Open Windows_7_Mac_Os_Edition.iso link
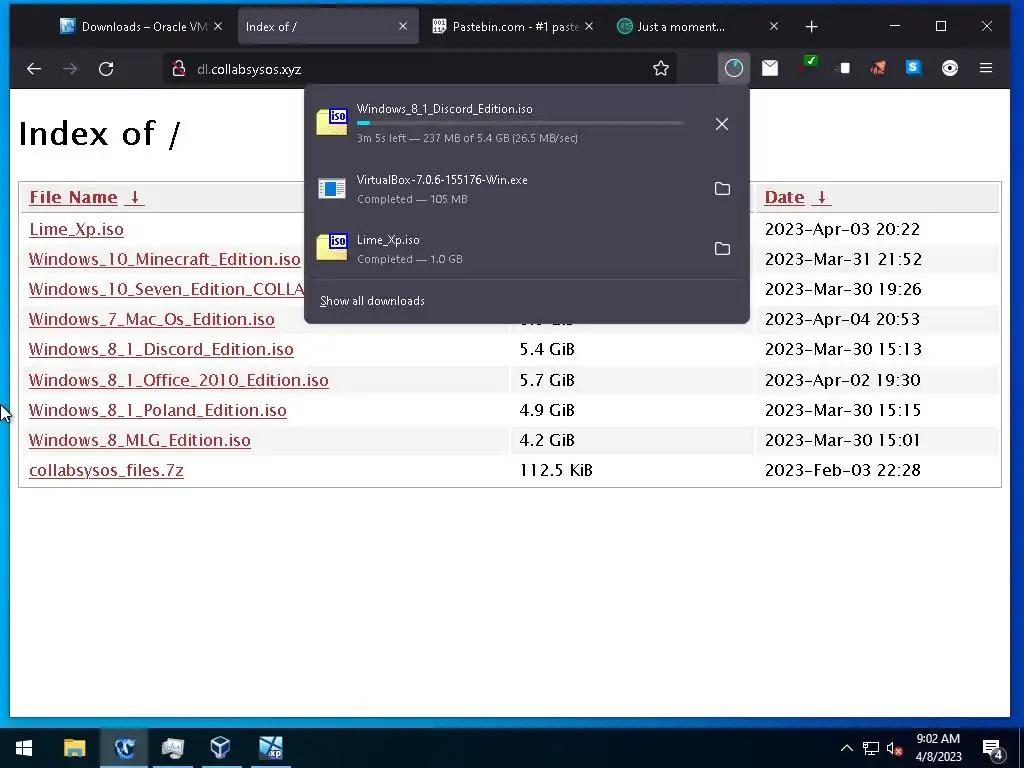 [x=152, y=319]
